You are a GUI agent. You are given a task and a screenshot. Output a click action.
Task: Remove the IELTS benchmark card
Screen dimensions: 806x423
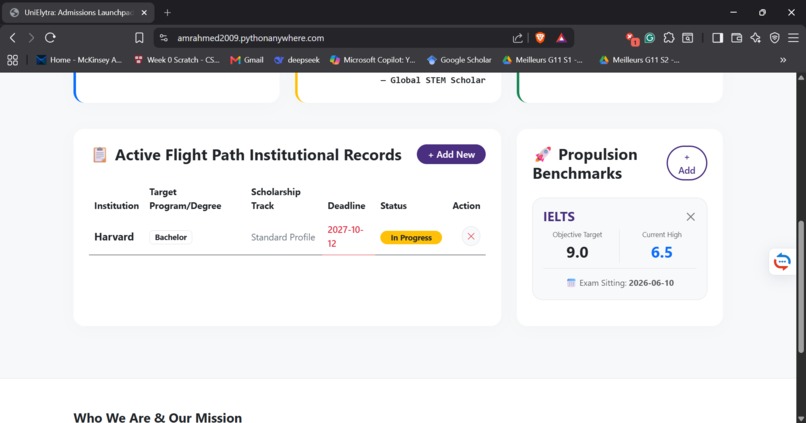[690, 217]
